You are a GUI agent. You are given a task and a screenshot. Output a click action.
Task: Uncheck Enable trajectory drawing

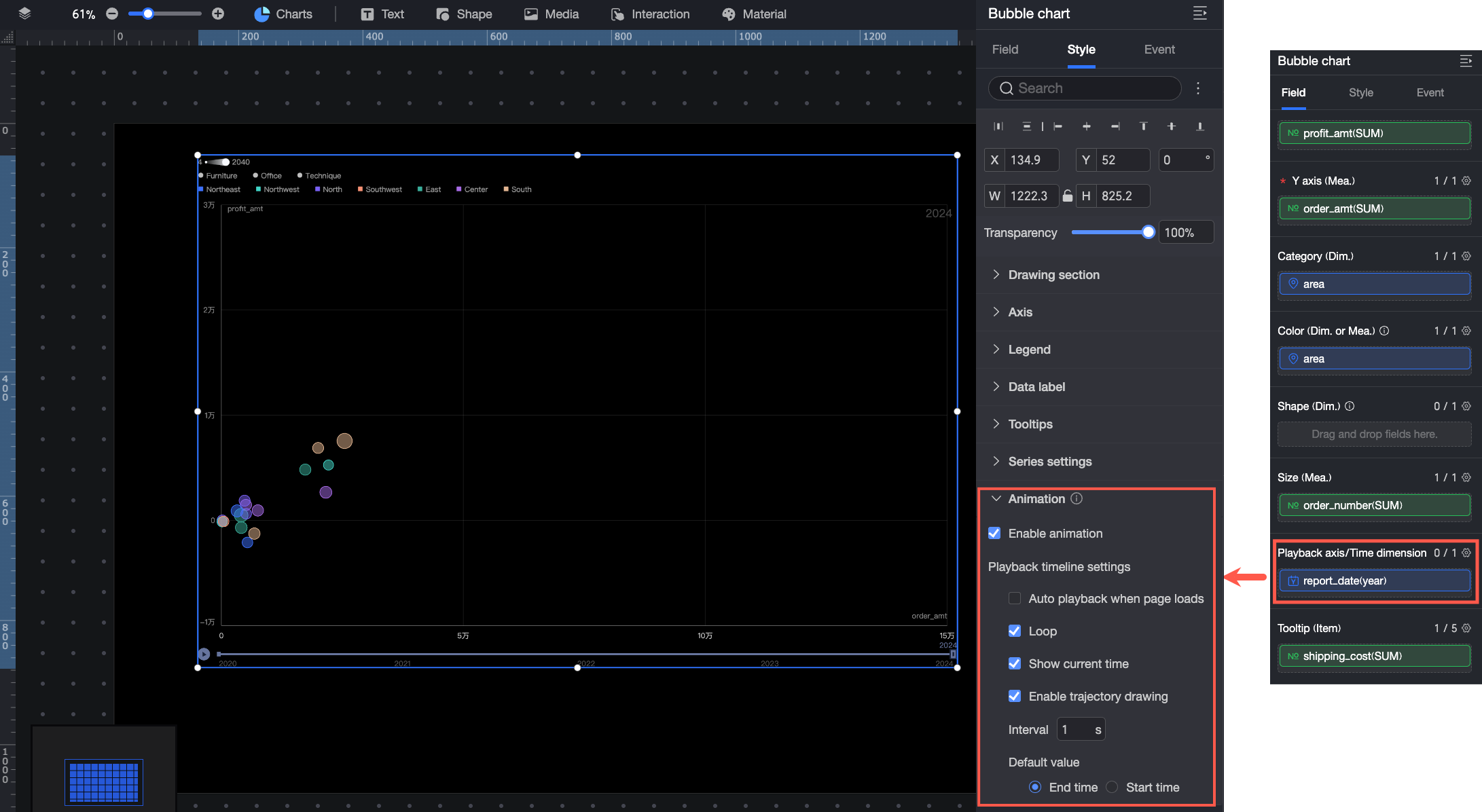pos(1015,696)
